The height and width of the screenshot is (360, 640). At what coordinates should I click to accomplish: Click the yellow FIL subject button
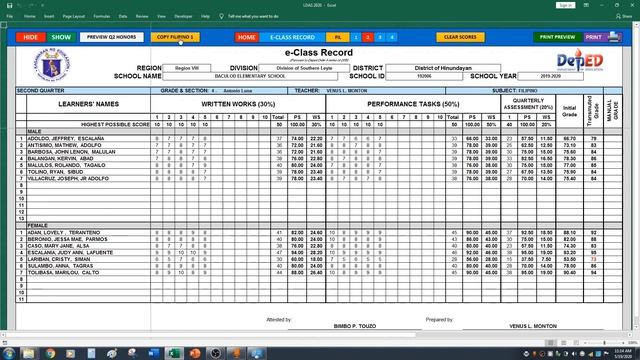[338, 37]
